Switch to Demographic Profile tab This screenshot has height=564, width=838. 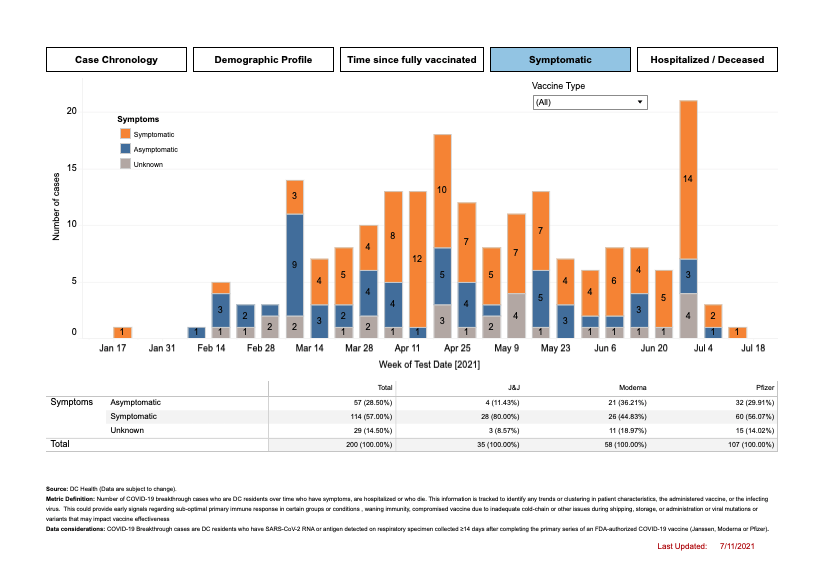coord(263,60)
